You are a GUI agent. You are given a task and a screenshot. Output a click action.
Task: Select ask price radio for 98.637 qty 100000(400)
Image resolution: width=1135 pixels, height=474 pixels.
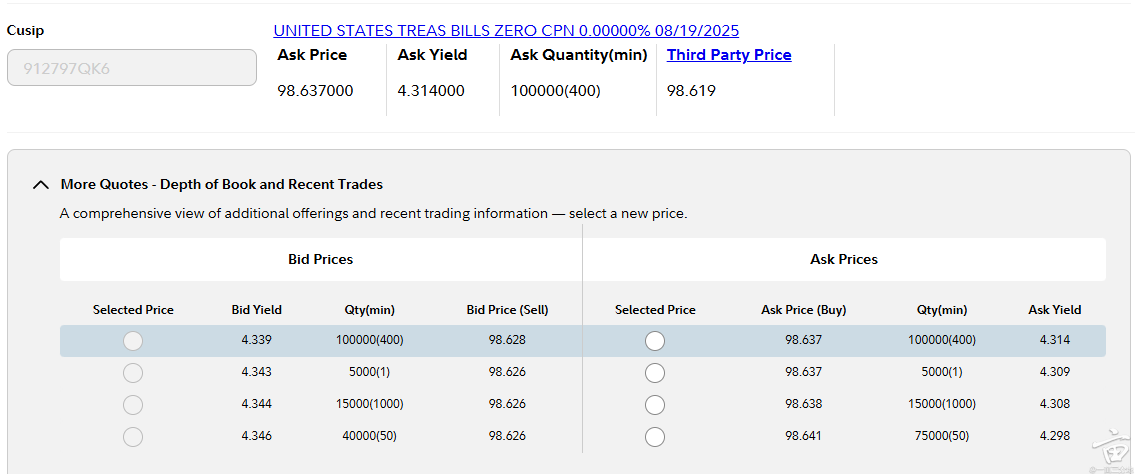pyautogui.click(x=655, y=341)
